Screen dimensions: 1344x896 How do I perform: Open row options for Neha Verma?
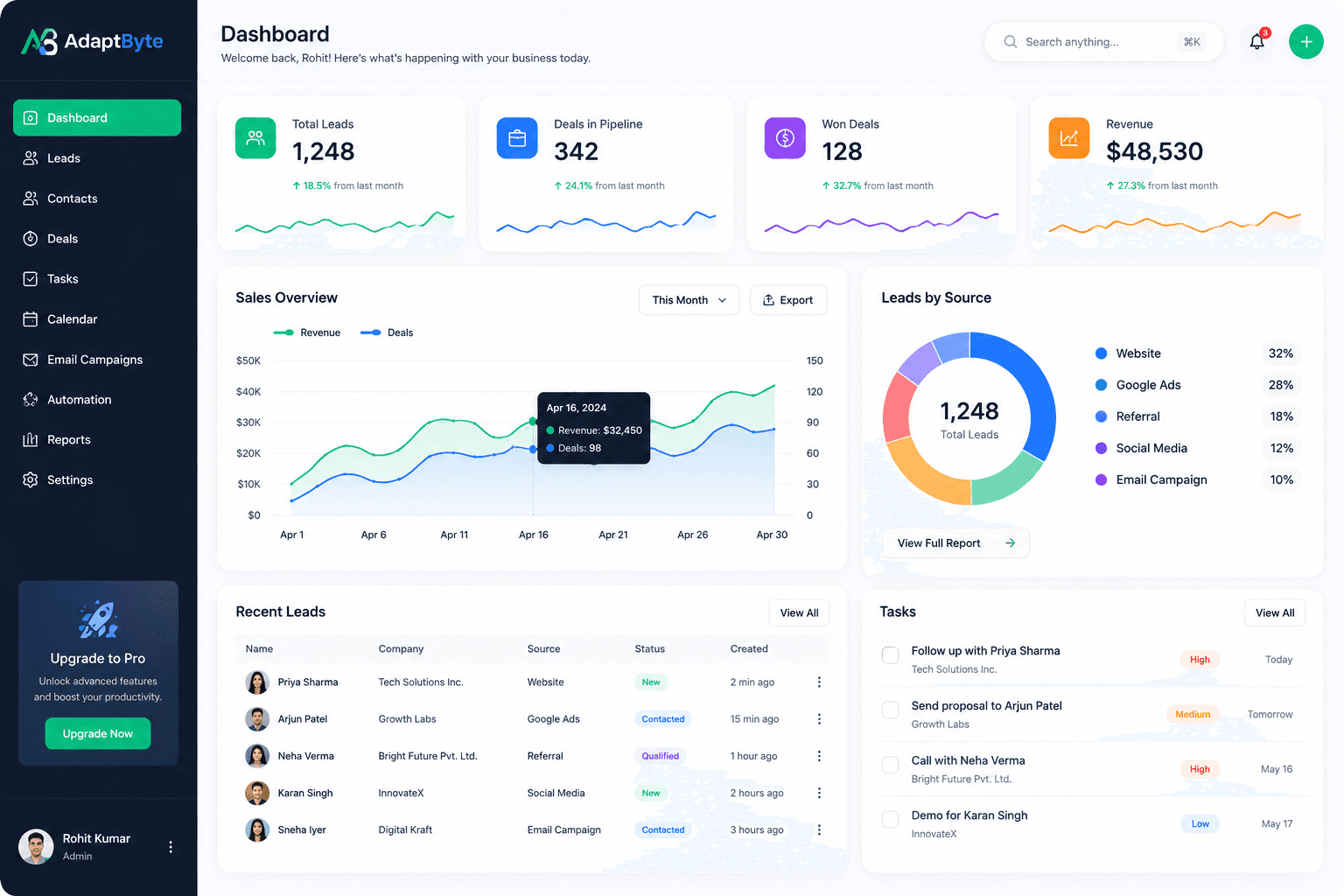pos(819,756)
